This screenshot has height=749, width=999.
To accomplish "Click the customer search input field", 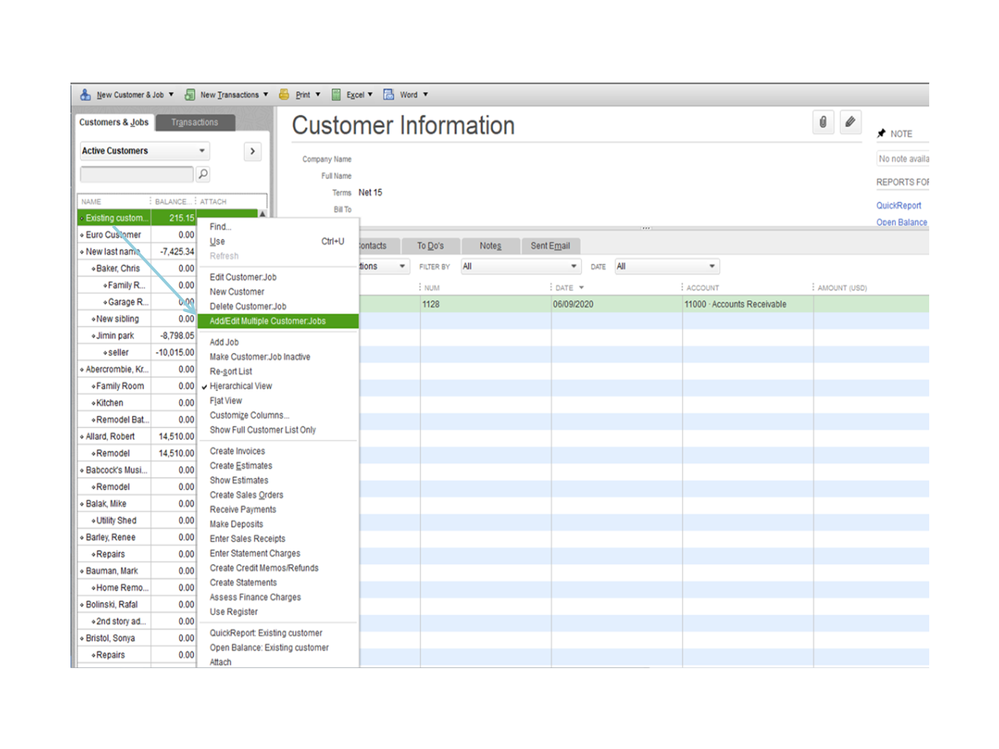I will pos(136,174).
